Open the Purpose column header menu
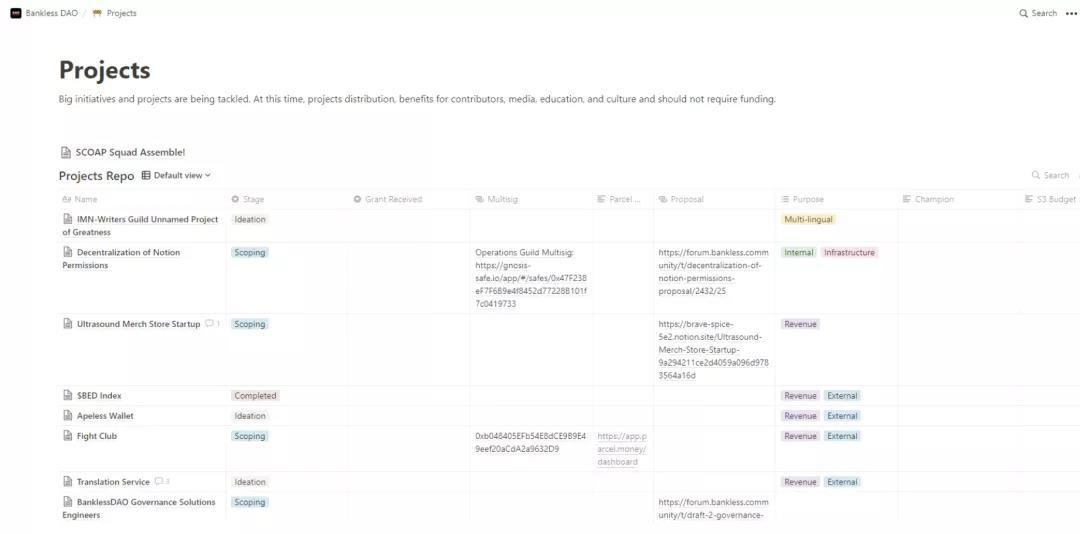This screenshot has width=1080, height=534. coord(808,199)
